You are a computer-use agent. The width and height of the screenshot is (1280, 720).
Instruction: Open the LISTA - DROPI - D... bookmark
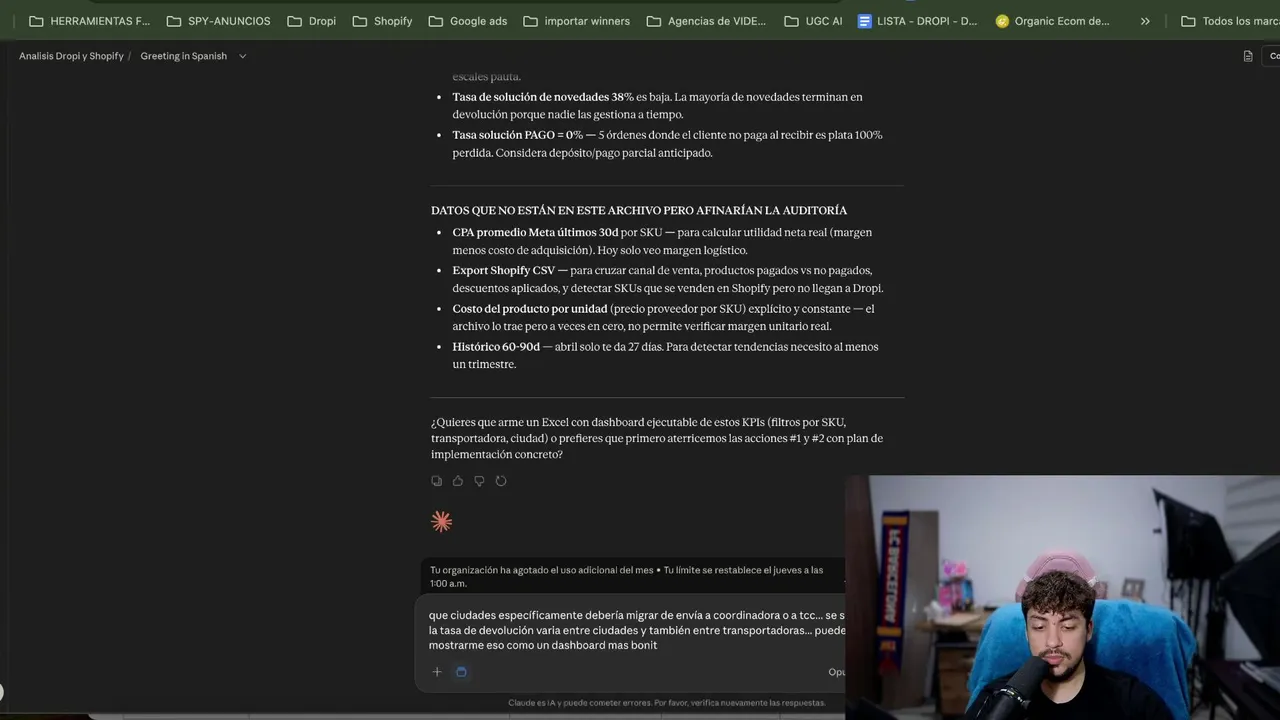coord(918,21)
